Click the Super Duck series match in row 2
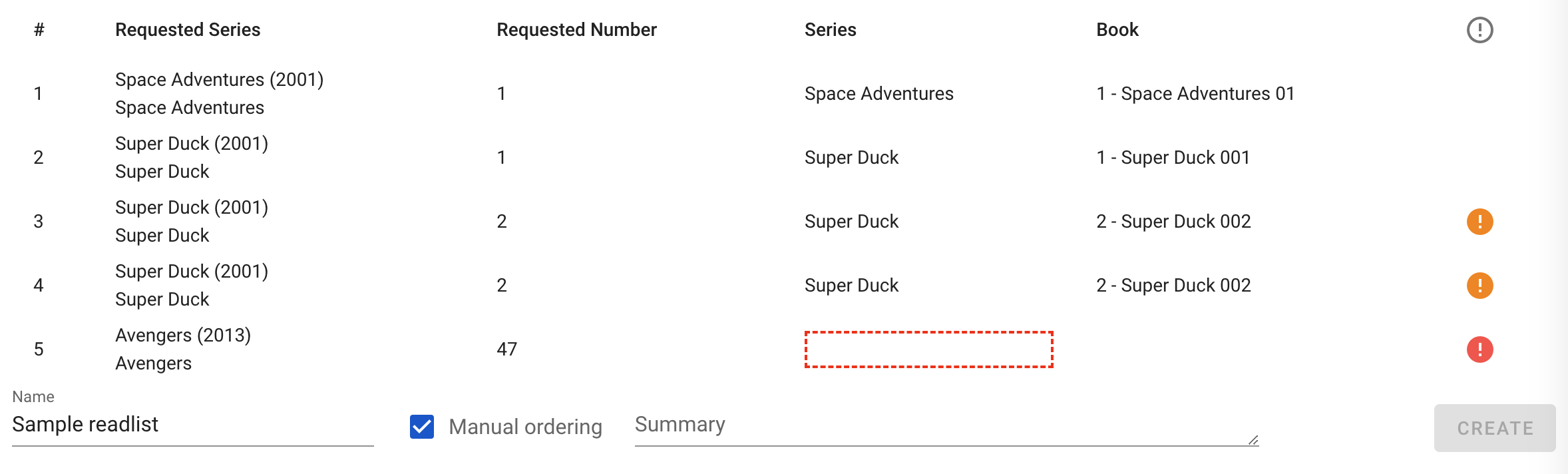This screenshot has height=474, width=1568. pyautogui.click(x=851, y=158)
